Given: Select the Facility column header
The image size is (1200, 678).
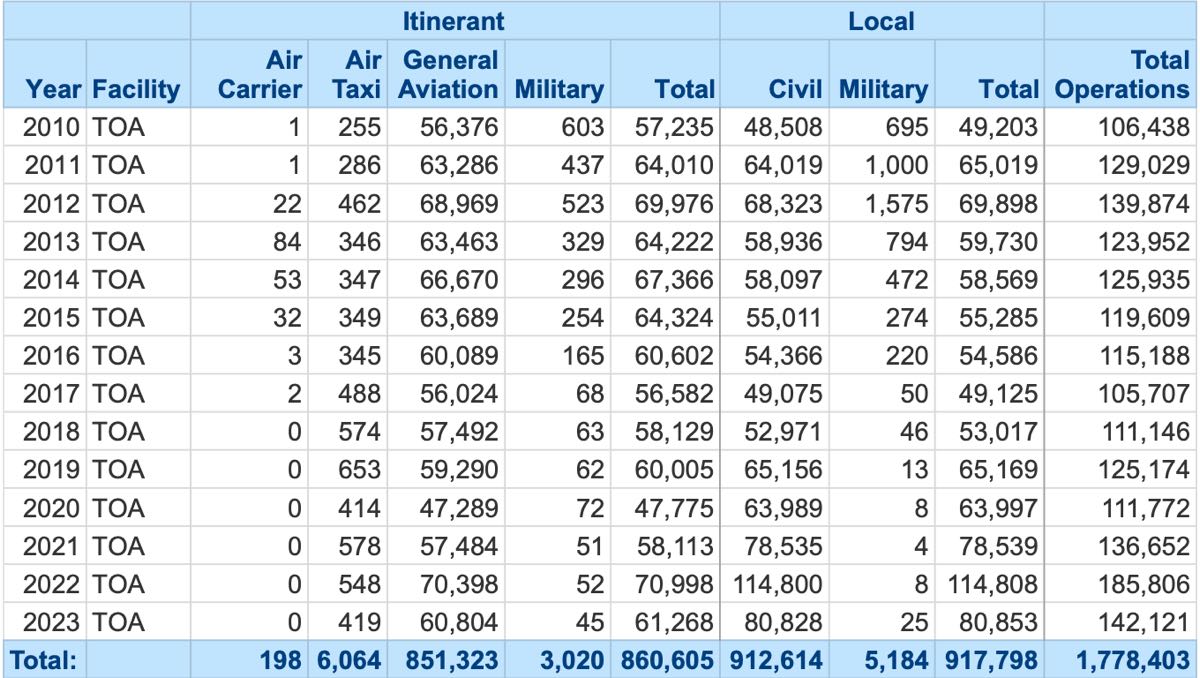Looking at the screenshot, I should (x=138, y=89).
